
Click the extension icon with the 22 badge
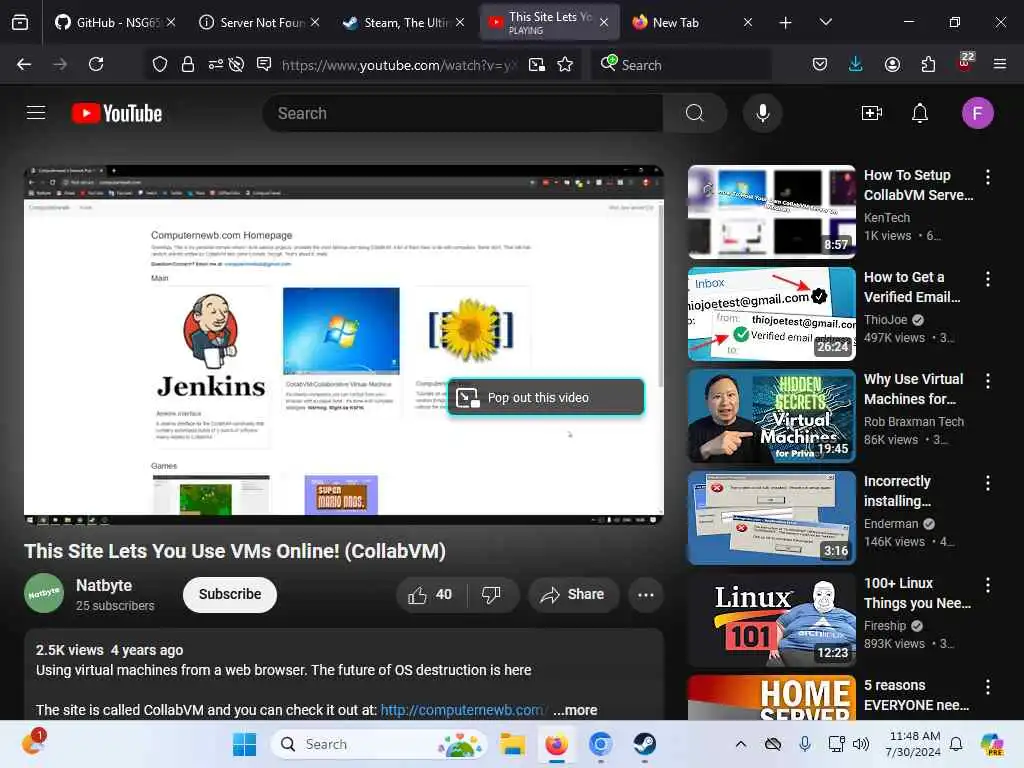(965, 63)
